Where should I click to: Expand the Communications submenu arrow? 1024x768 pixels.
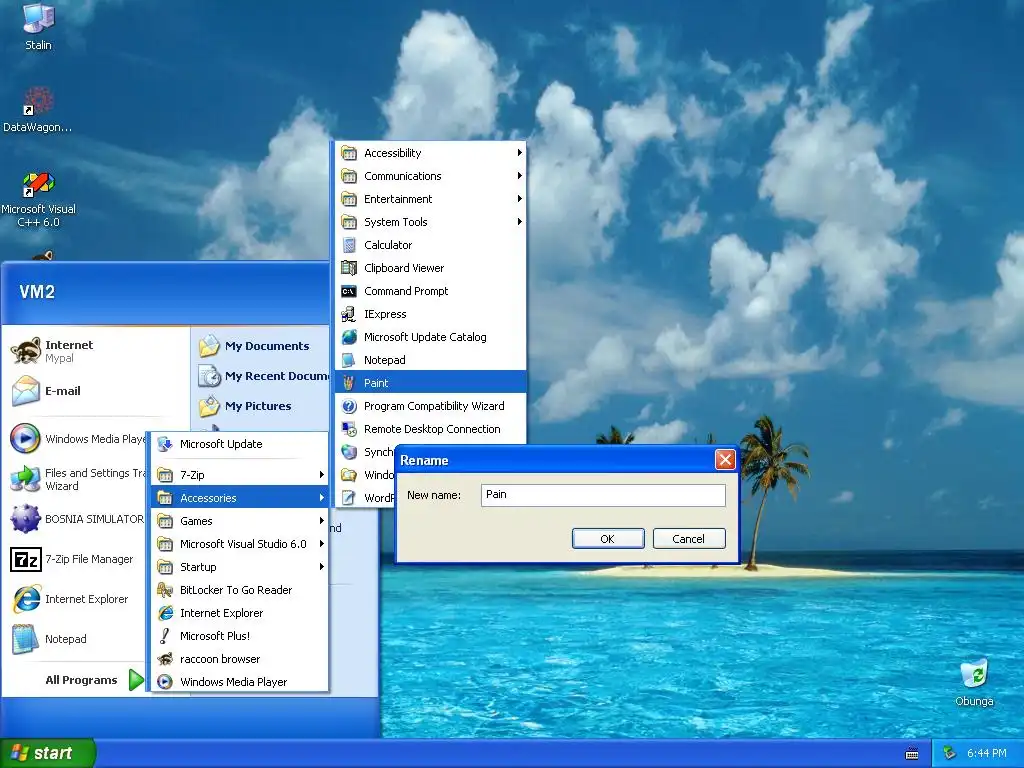[519, 176]
